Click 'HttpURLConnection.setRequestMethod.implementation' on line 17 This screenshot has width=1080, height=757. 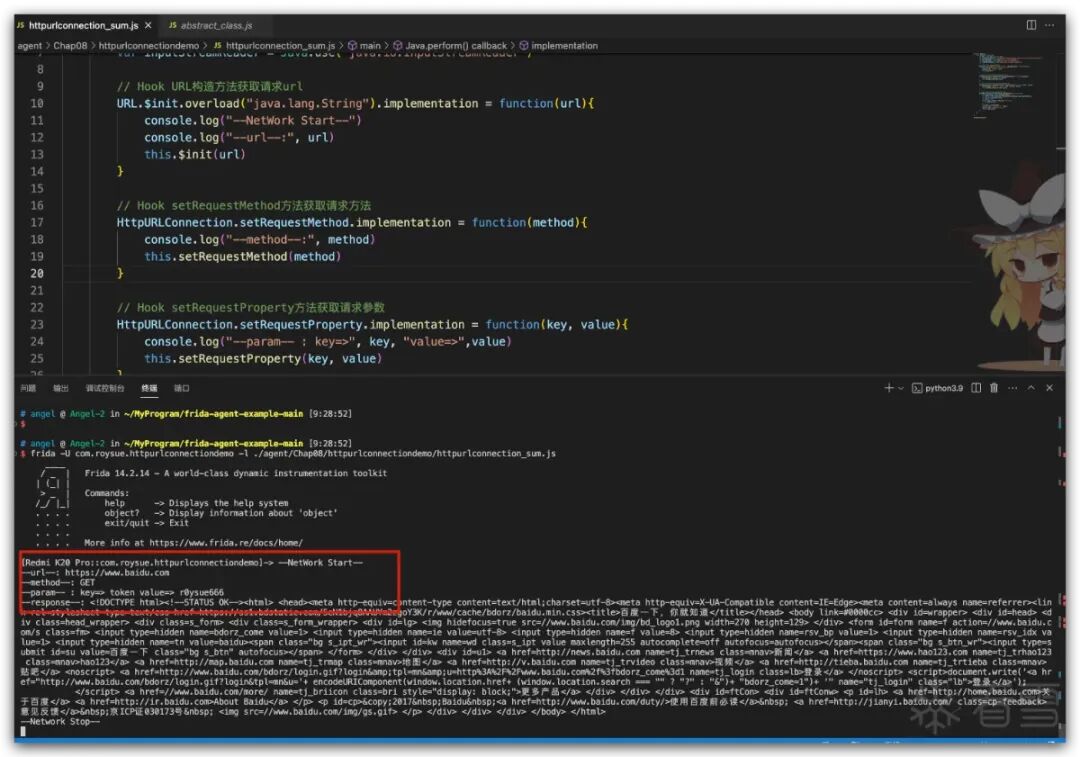283,222
